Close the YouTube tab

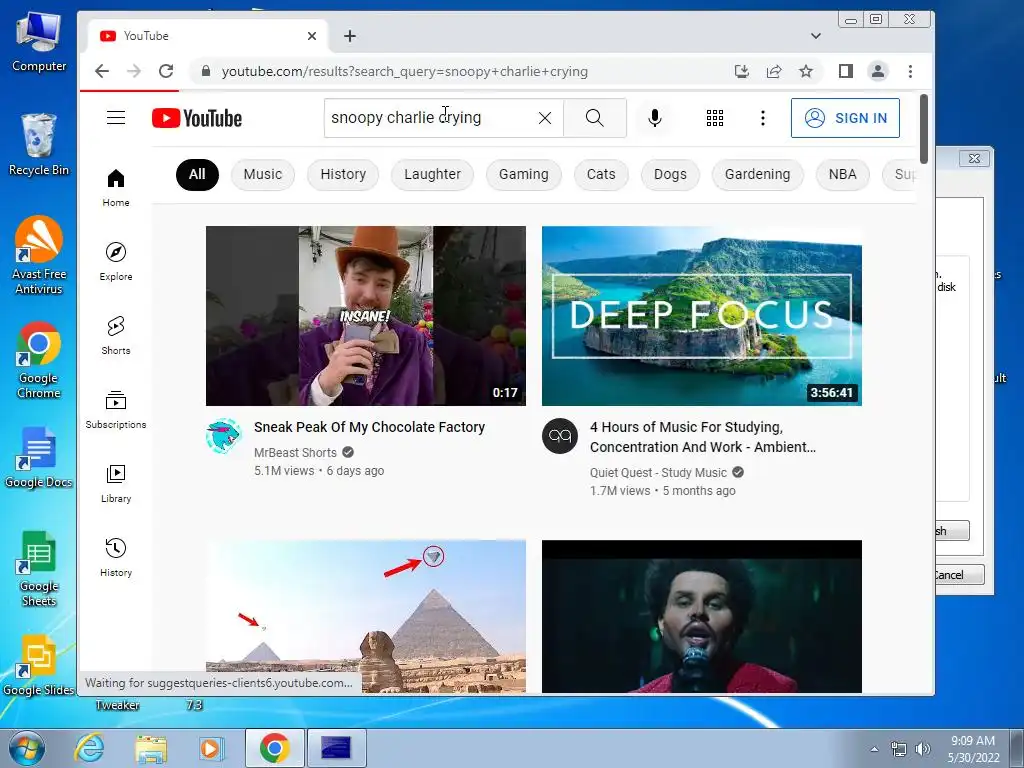(x=312, y=36)
